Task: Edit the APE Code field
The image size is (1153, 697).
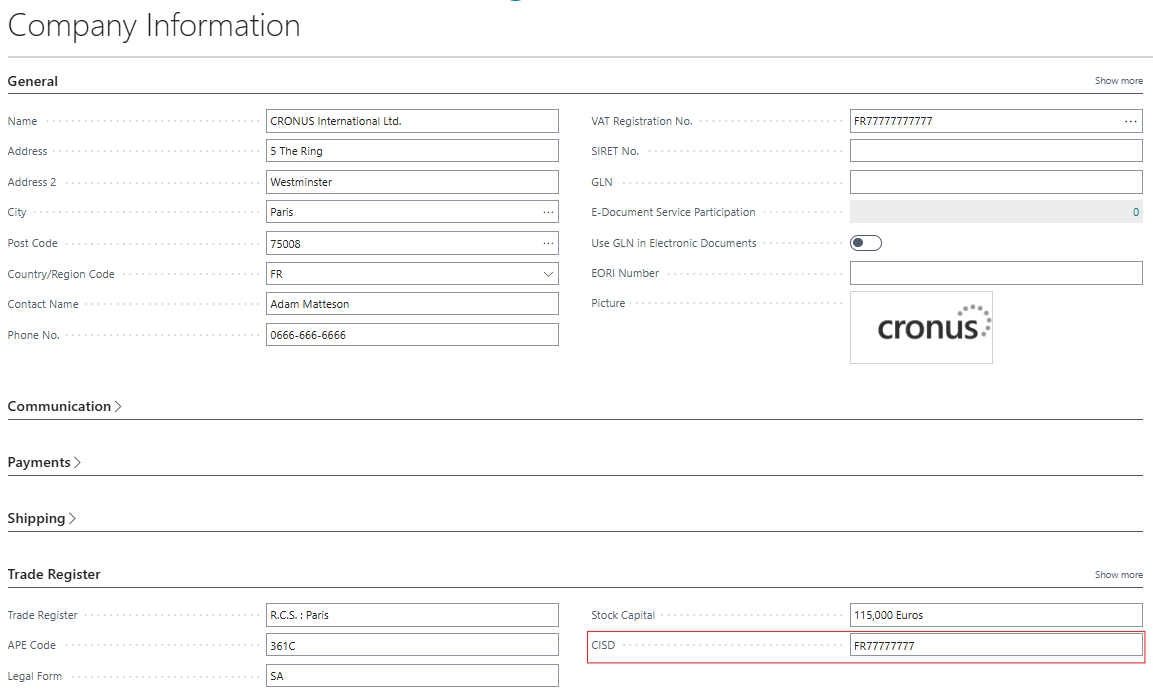Action: 412,645
